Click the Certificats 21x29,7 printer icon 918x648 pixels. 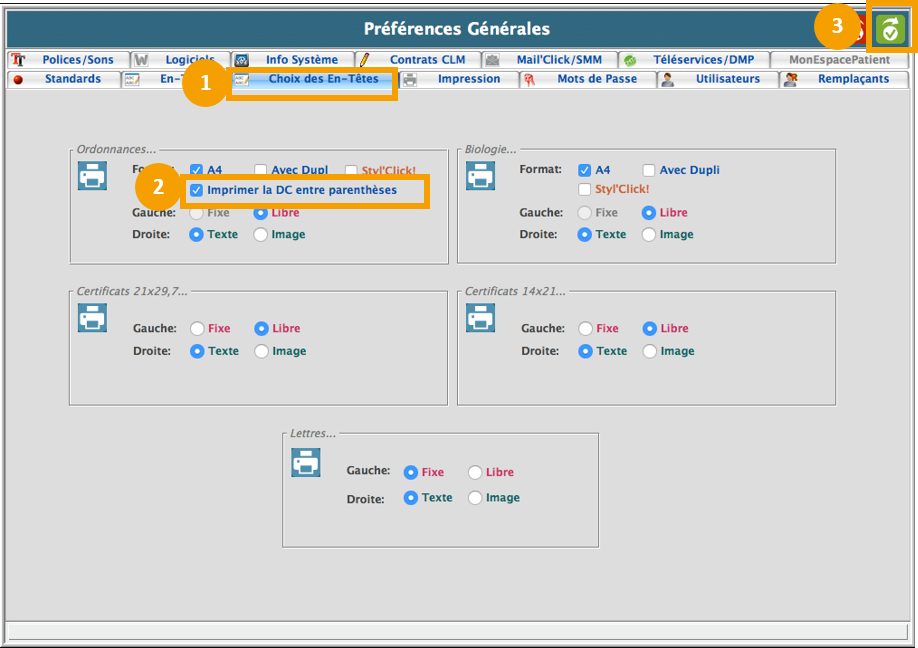tap(92, 318)
